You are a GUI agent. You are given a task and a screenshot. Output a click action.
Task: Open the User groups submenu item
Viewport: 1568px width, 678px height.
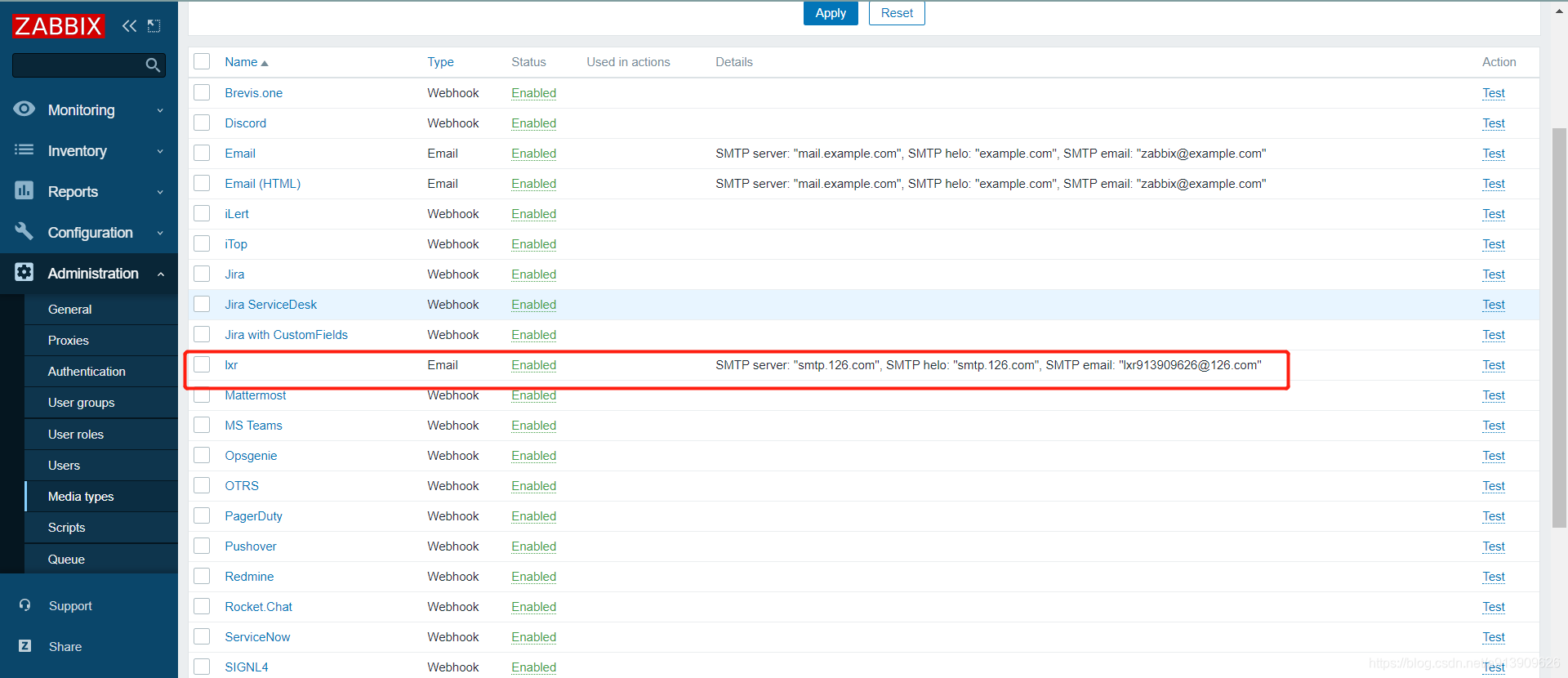[101, 402]
